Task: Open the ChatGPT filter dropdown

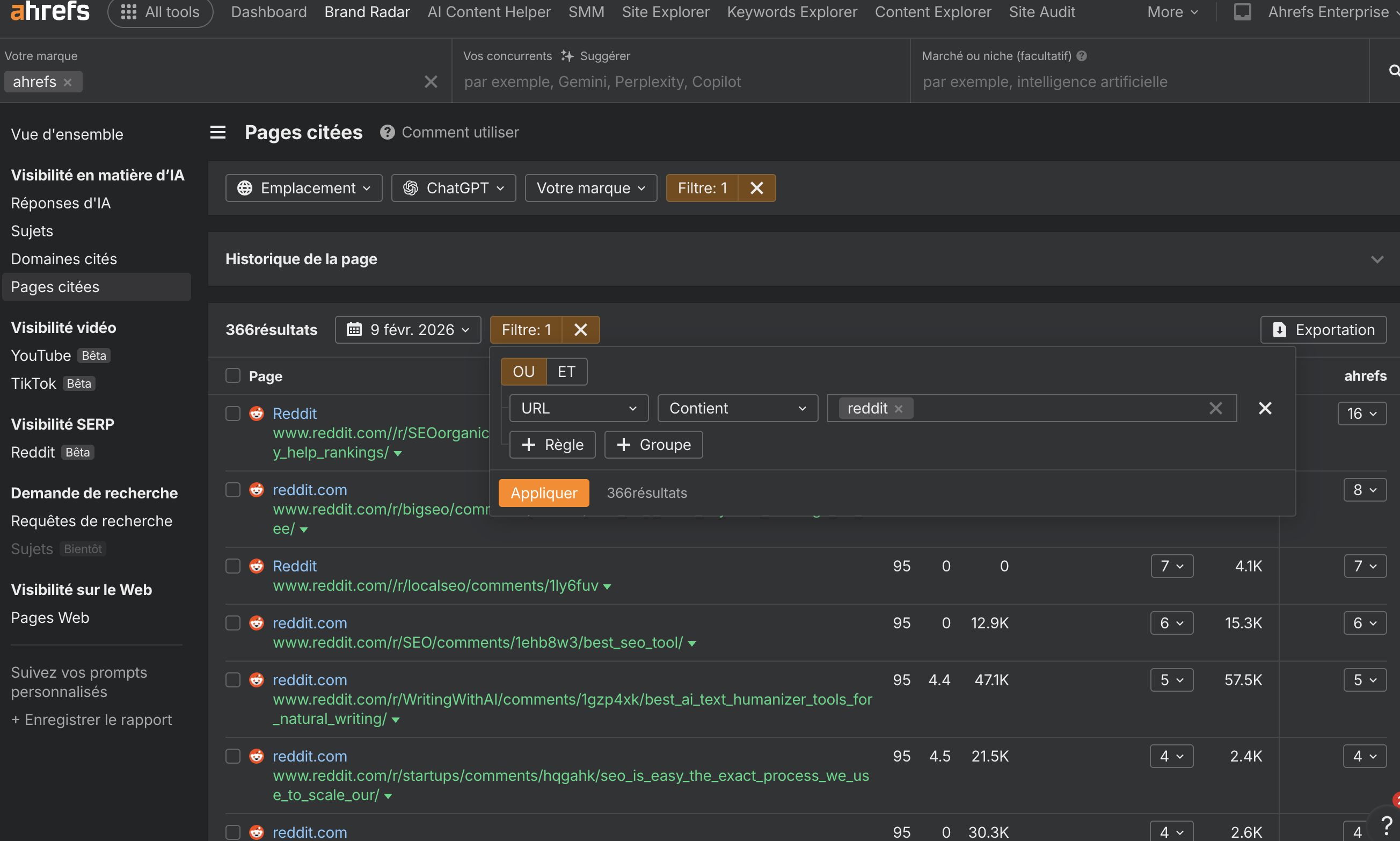Action: (453, 187)
